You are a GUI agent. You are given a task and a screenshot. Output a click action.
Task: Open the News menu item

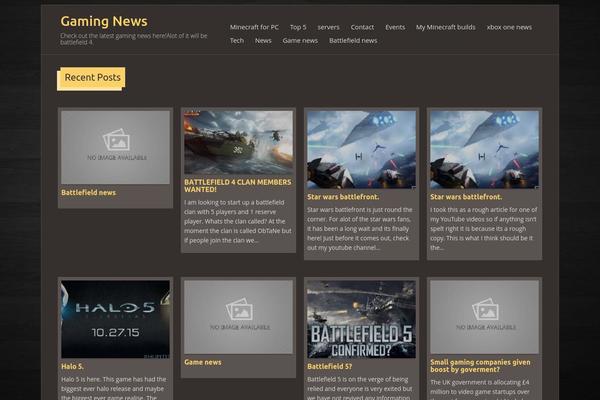pos(263,41)
